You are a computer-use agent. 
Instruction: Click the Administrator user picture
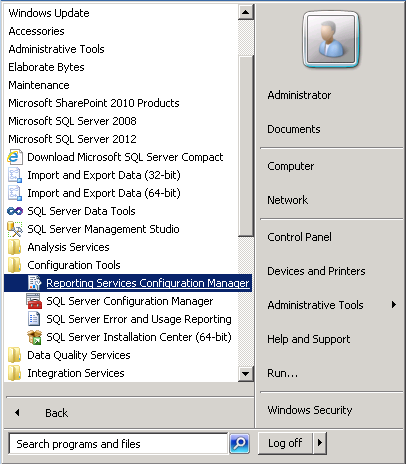331,39
